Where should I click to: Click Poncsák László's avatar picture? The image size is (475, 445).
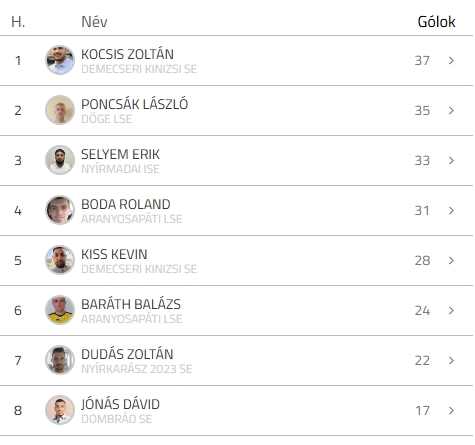pos(60,110)
